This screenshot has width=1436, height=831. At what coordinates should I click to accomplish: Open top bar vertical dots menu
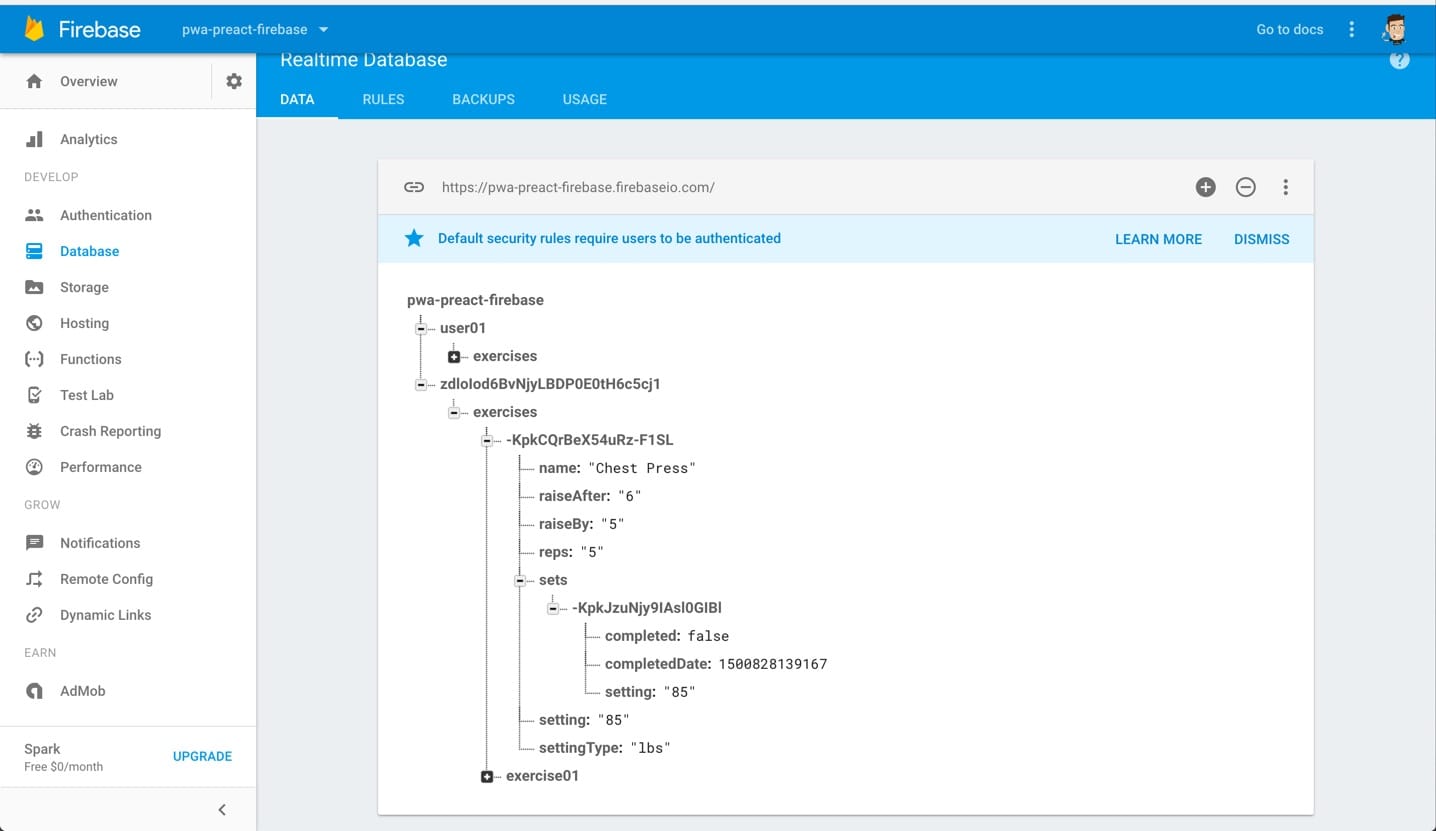click(x=1351, y=29)
